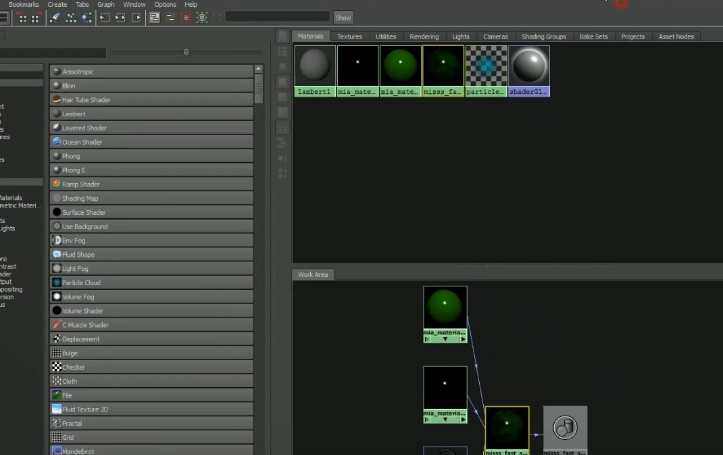Create a Light Fog node
The width and height of the screenshot is (723, 455).
[x=152, y=268]
